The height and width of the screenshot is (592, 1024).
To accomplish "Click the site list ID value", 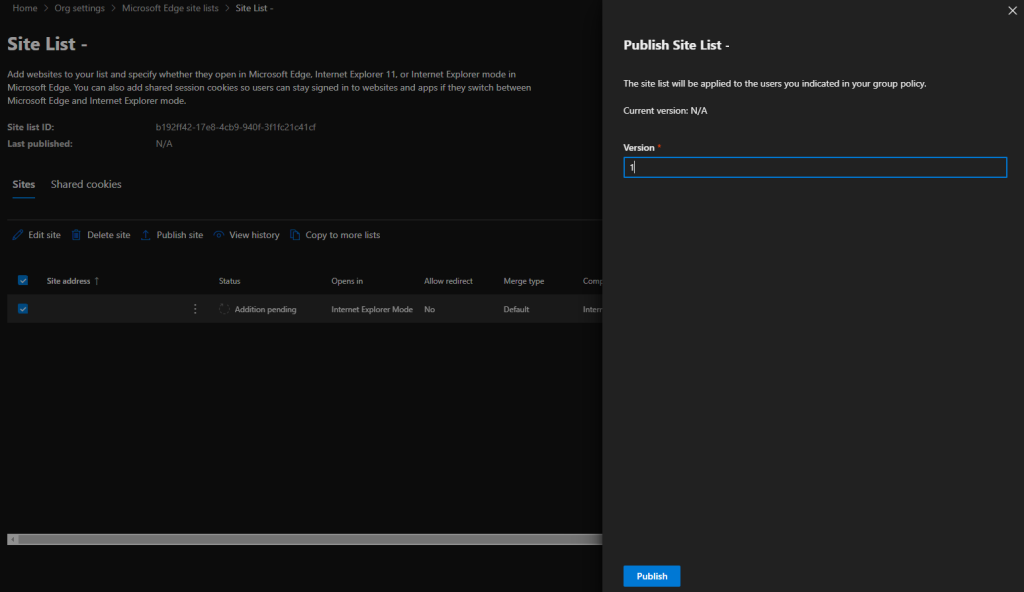I will tap(236, 127).
